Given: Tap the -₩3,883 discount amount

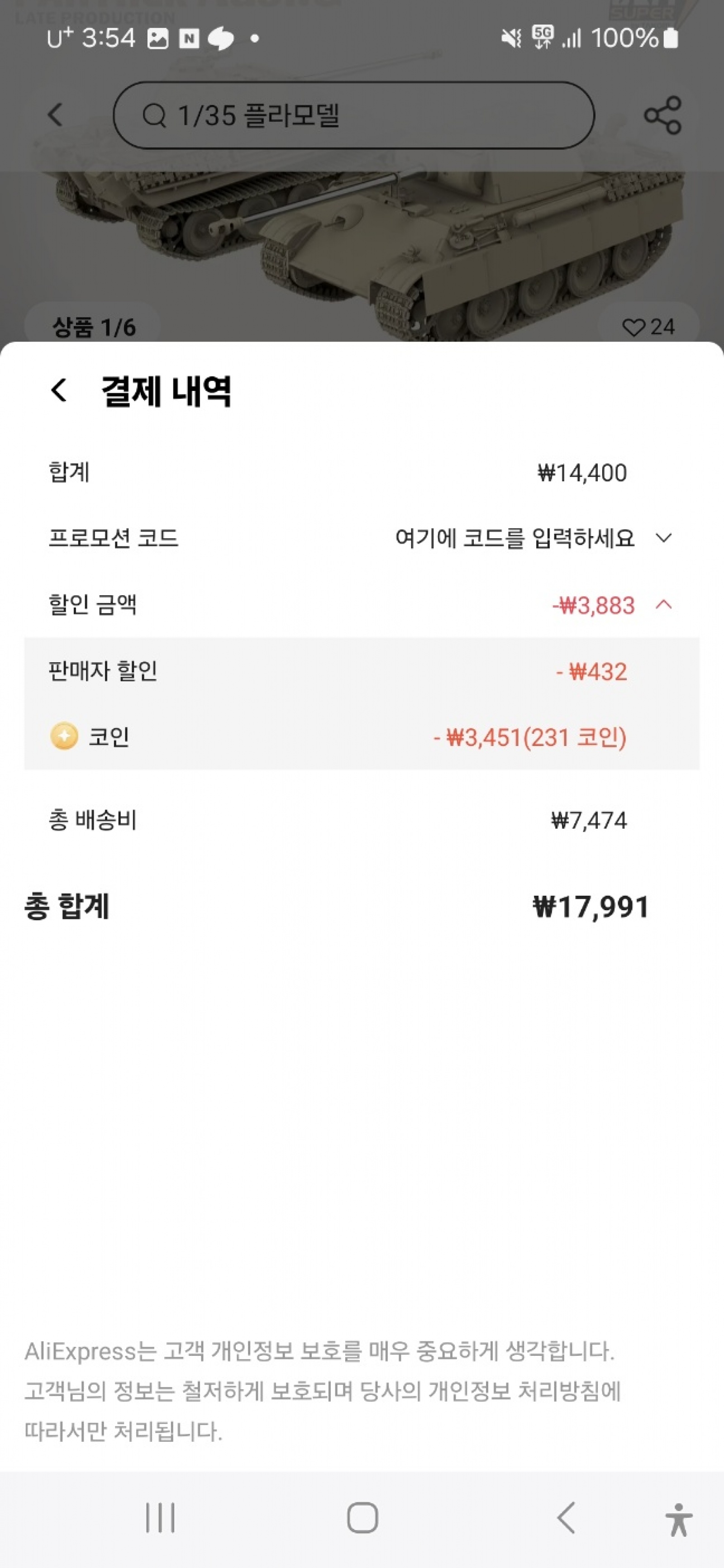Looking at the screenshot, I should 593,606.
